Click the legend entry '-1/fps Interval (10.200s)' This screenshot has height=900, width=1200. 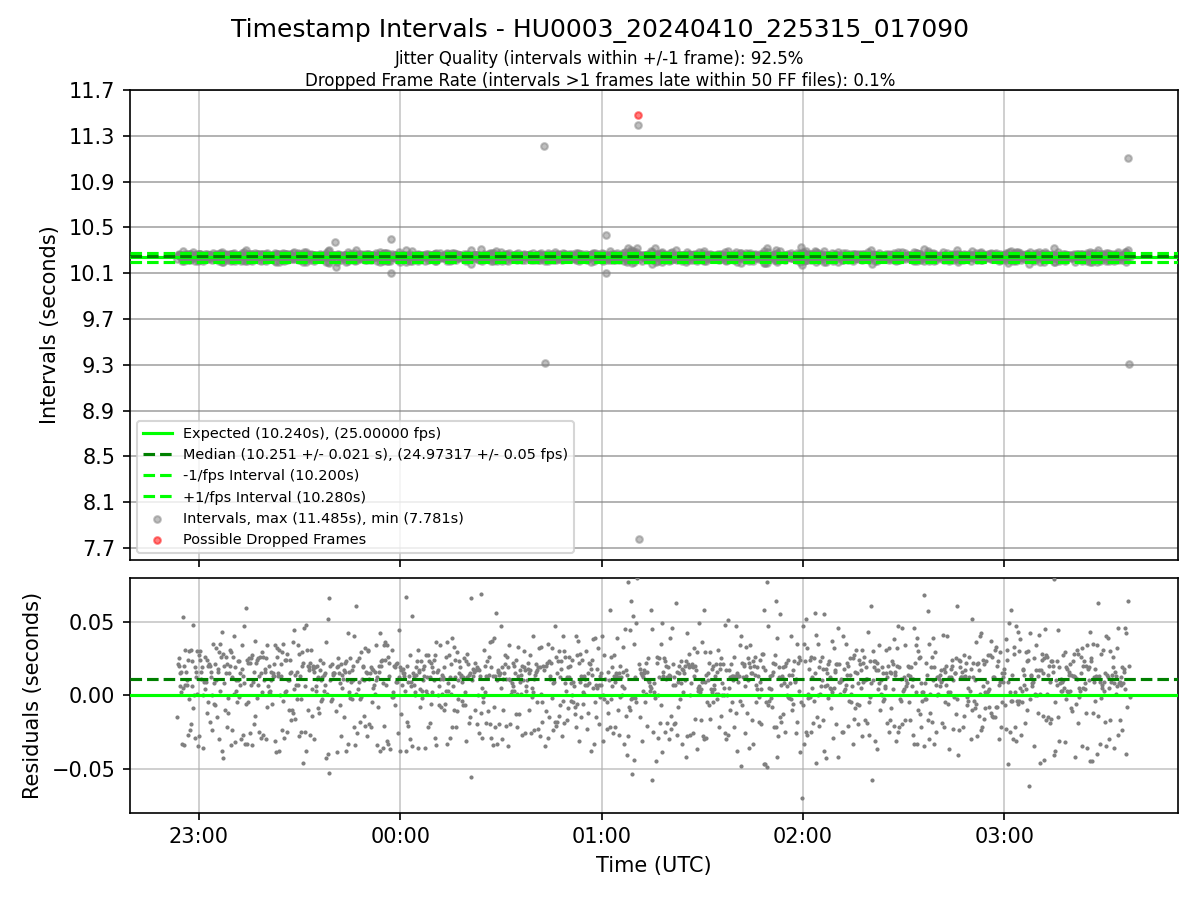click(x=271, y=475)
